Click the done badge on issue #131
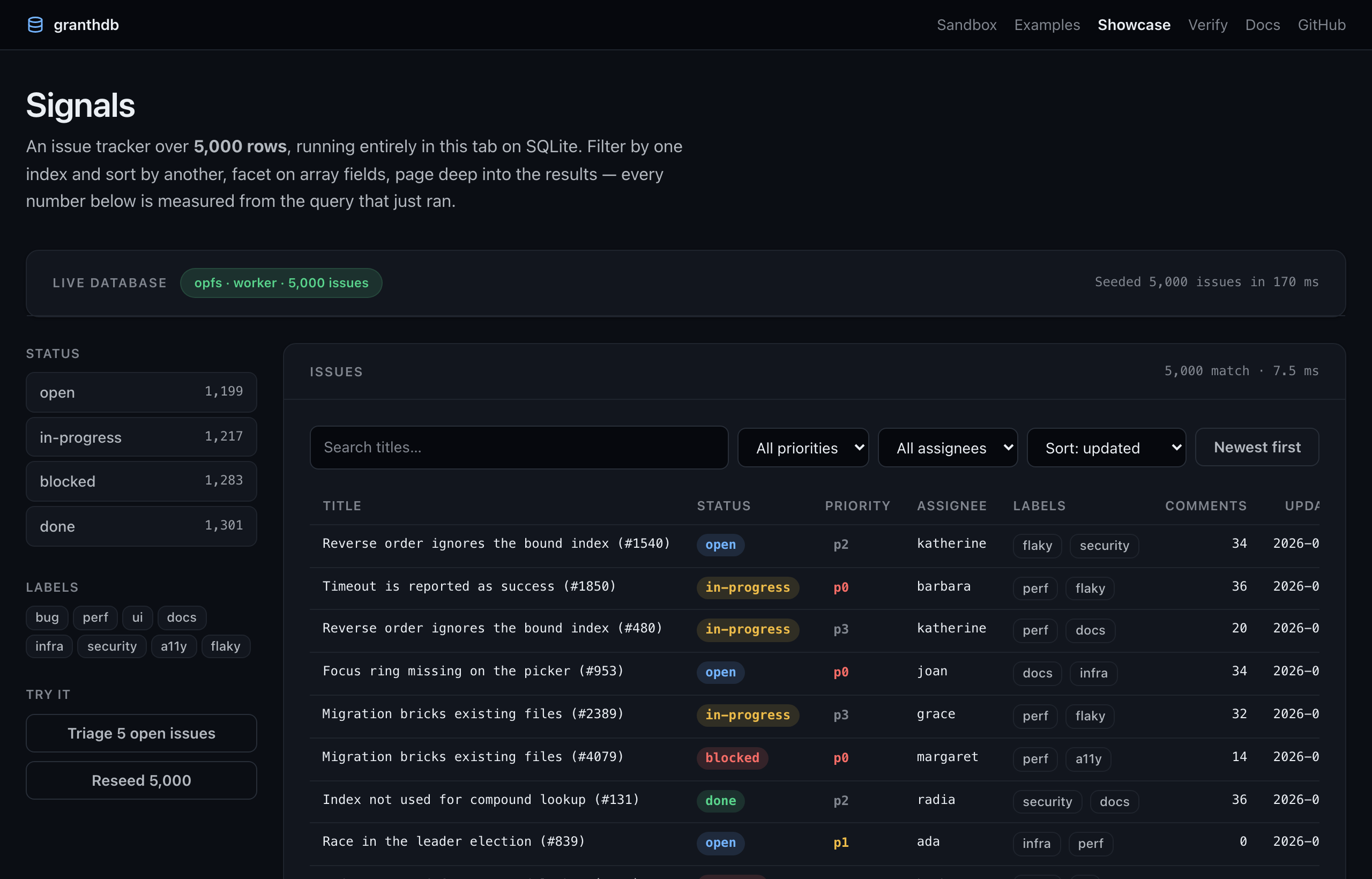The width and height of the screenshot is (1372, 879). (x=720, y=801)
